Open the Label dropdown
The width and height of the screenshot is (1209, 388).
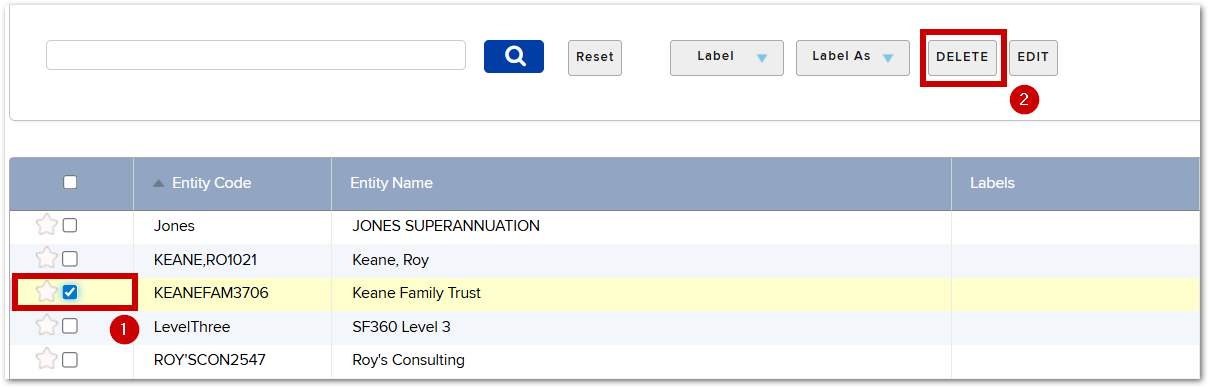coord(726,57)
